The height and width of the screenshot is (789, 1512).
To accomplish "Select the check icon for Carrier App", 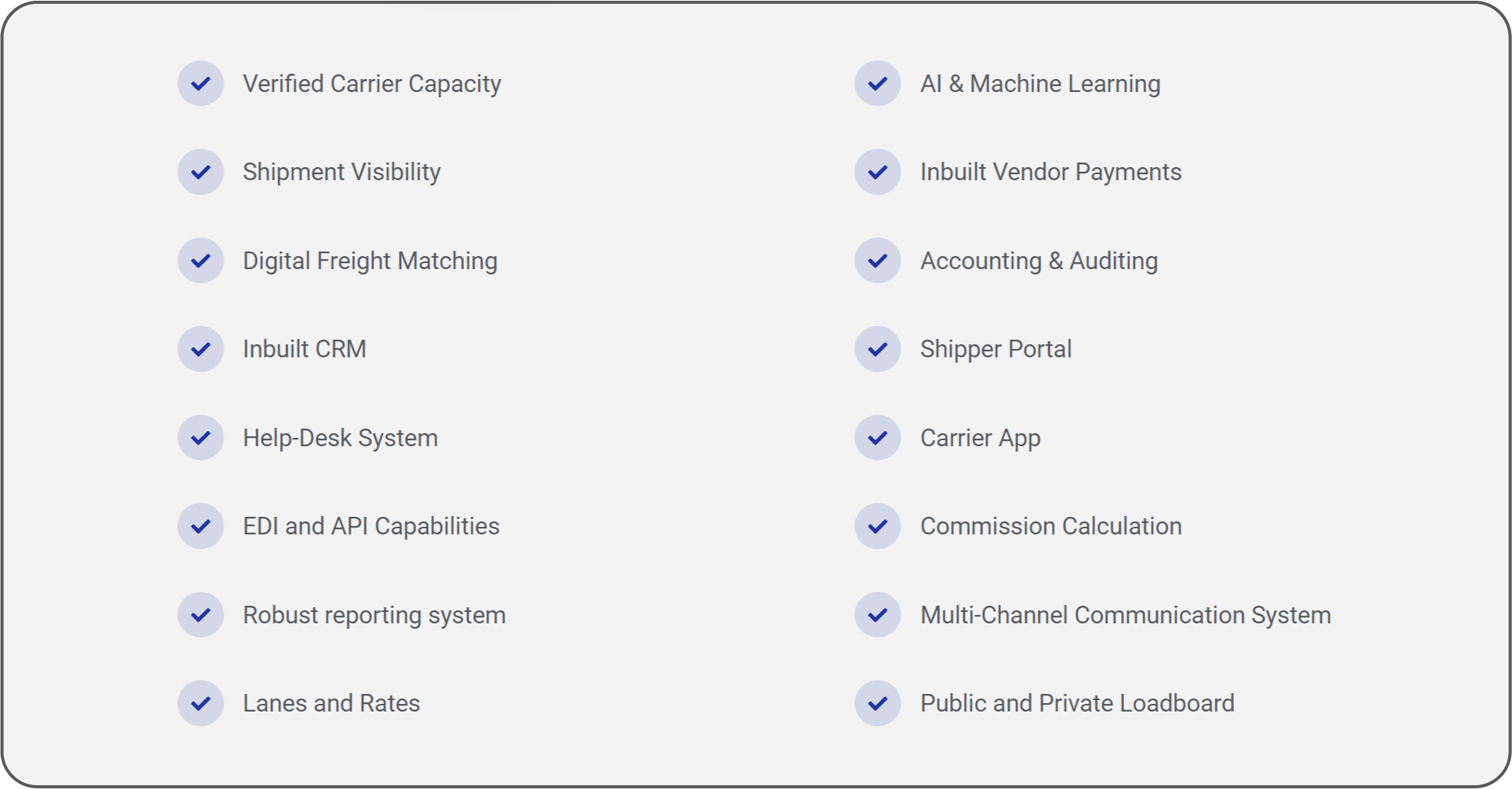I will coord(878,438).
